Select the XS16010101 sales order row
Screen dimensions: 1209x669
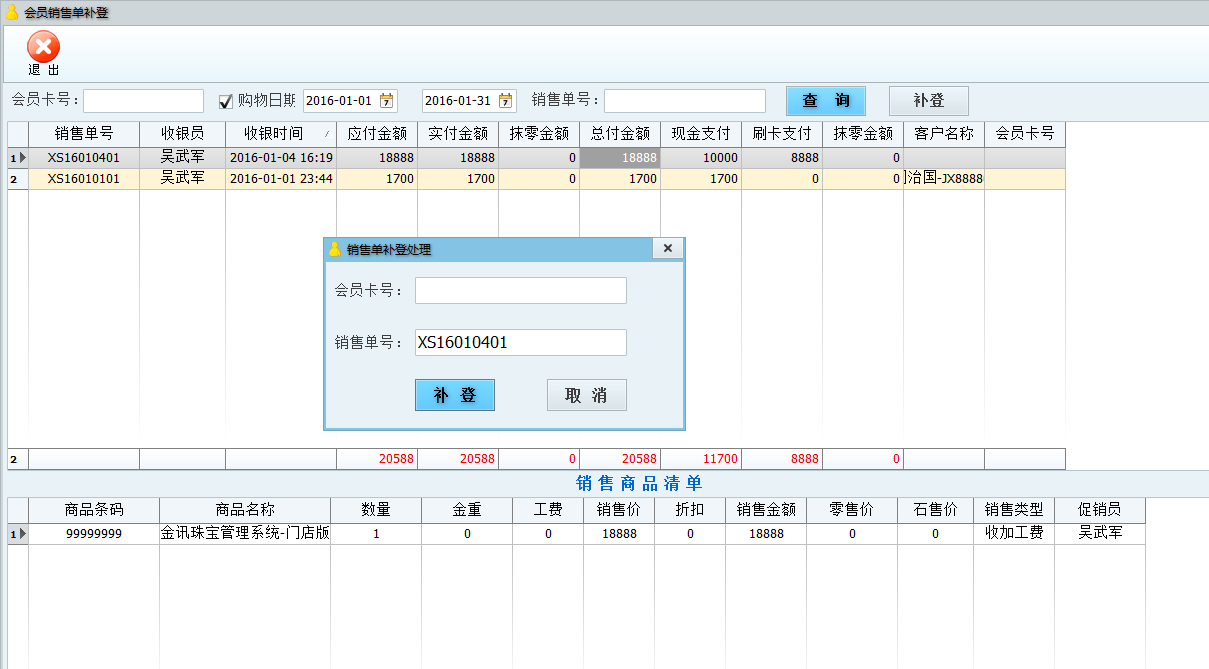(84, 179)
